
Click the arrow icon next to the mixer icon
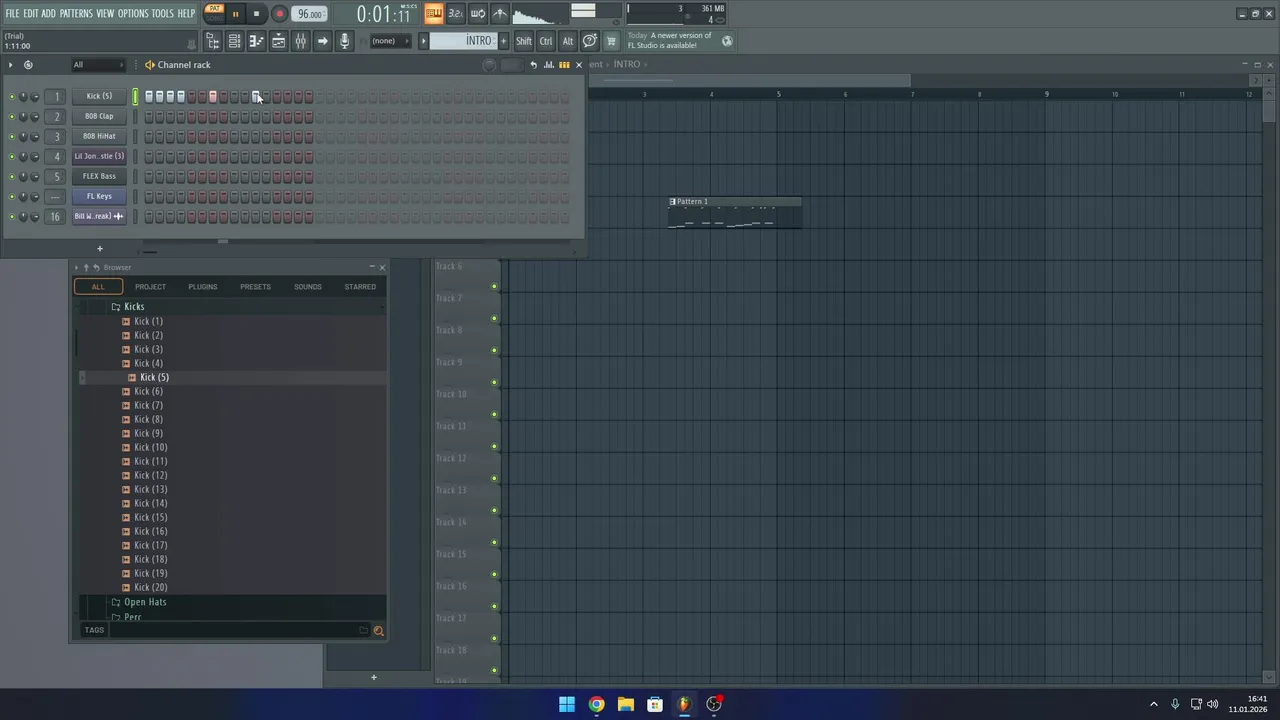point(322,41)
